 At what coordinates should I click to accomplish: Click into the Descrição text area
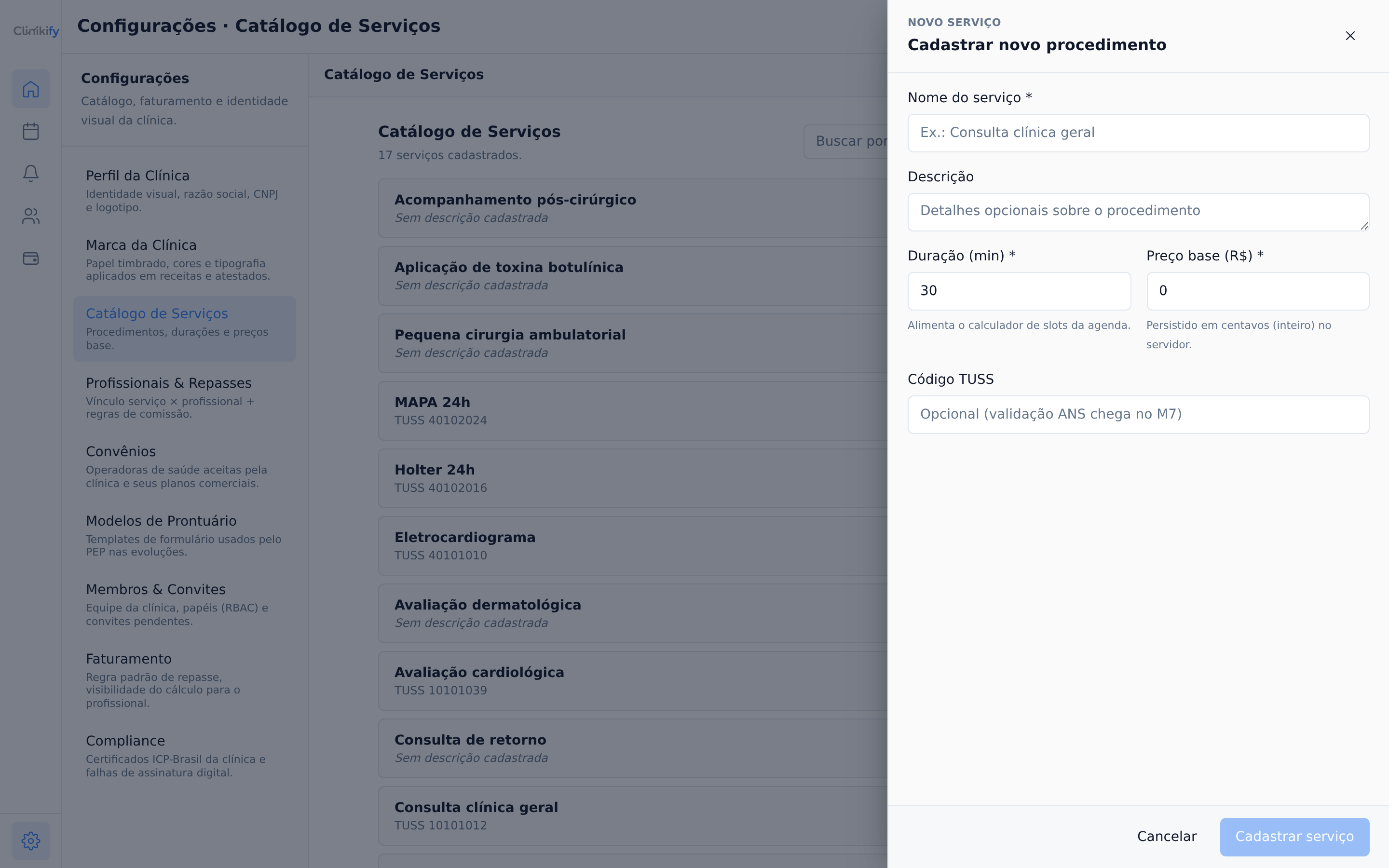[x=1138, y=212]
